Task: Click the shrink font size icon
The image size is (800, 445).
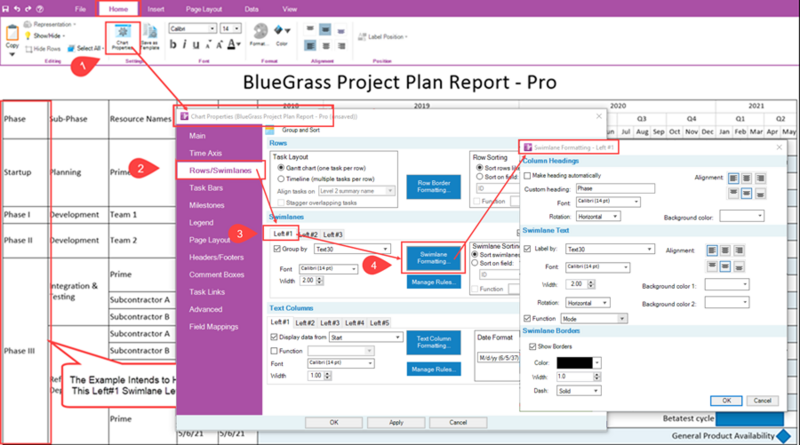Action: click(x=208, y=45)
